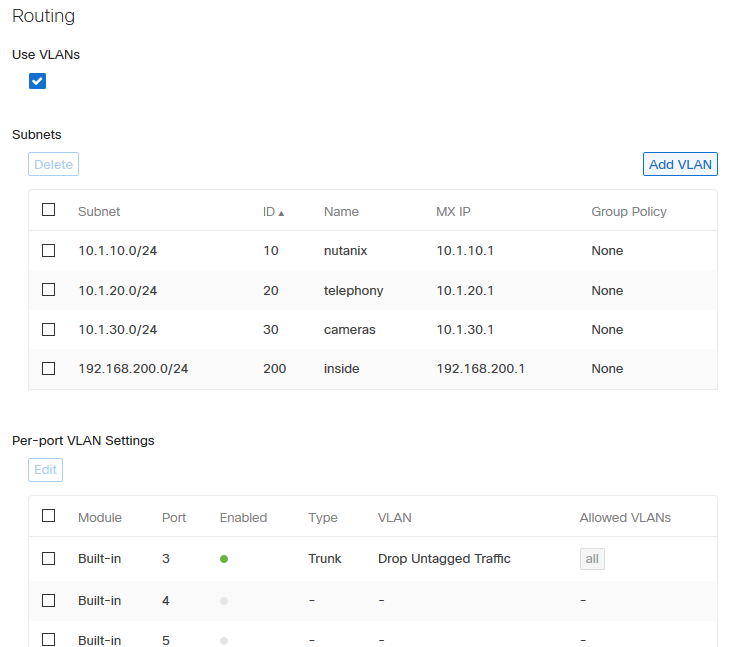
Task: Tick the telephony VLAN row checkbox
Action: pyautogui.click(x=48, y=290)
